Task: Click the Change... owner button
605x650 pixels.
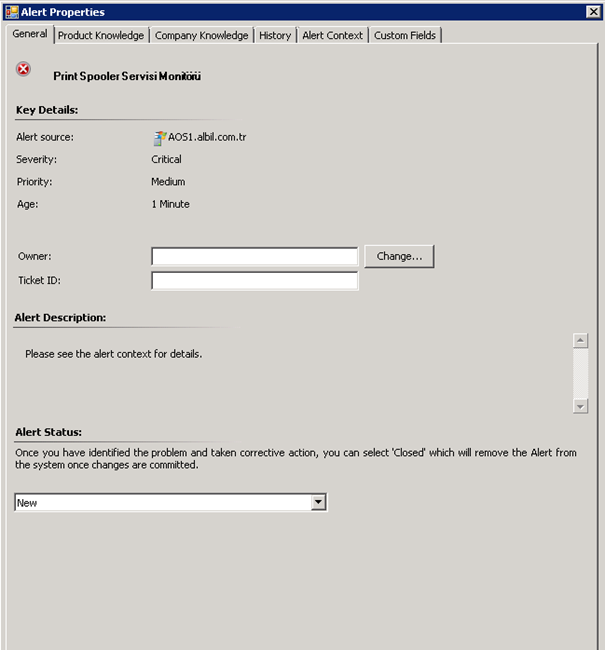Action: (399, 256)
